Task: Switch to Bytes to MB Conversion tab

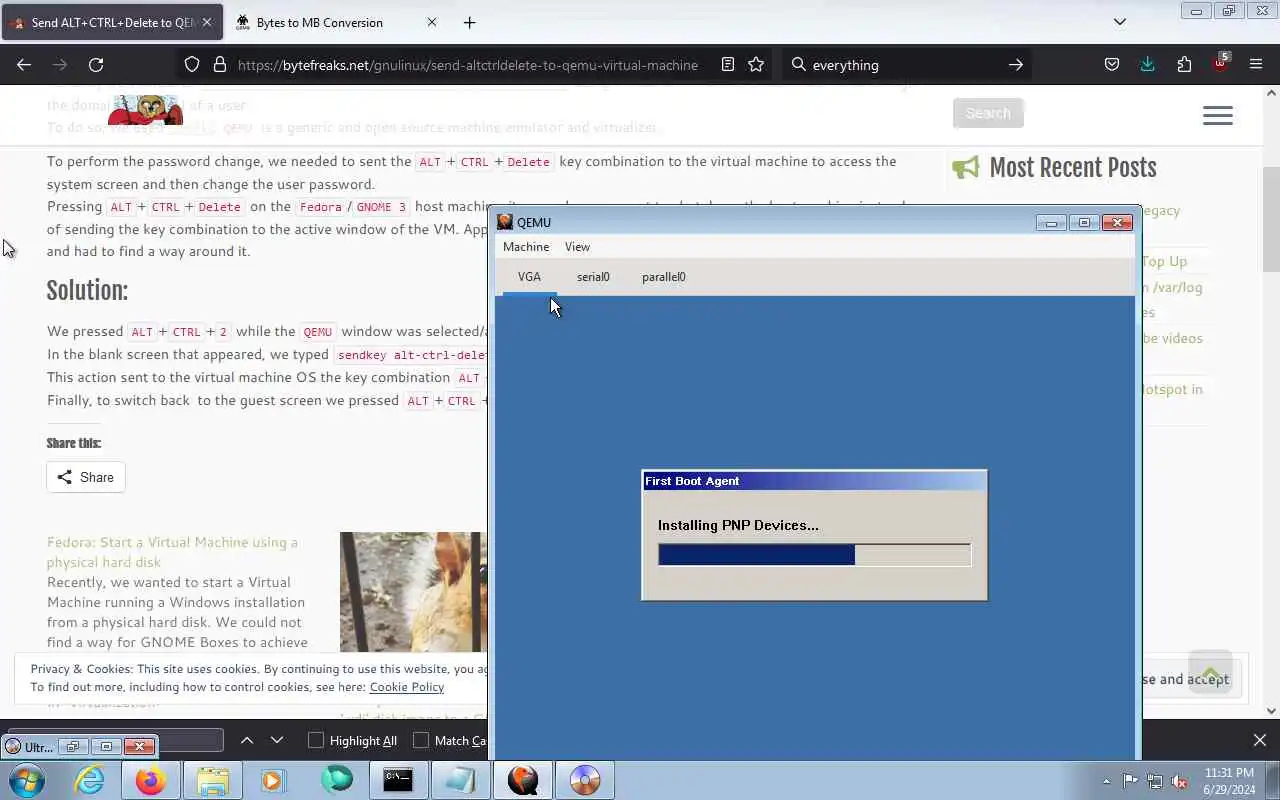Action: pyautogui.click(x=320, y=22)
